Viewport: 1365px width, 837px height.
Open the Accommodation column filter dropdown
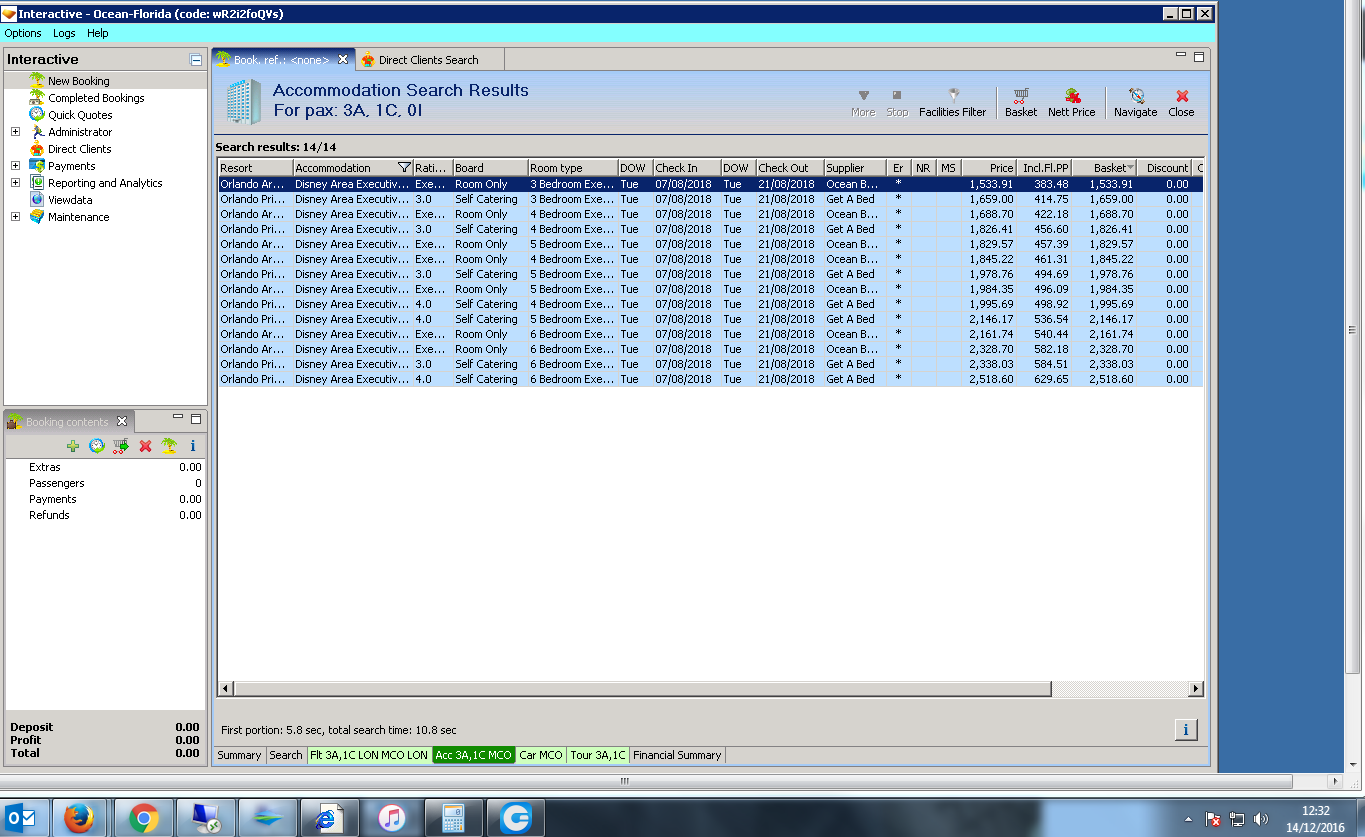tap(403, 168)
